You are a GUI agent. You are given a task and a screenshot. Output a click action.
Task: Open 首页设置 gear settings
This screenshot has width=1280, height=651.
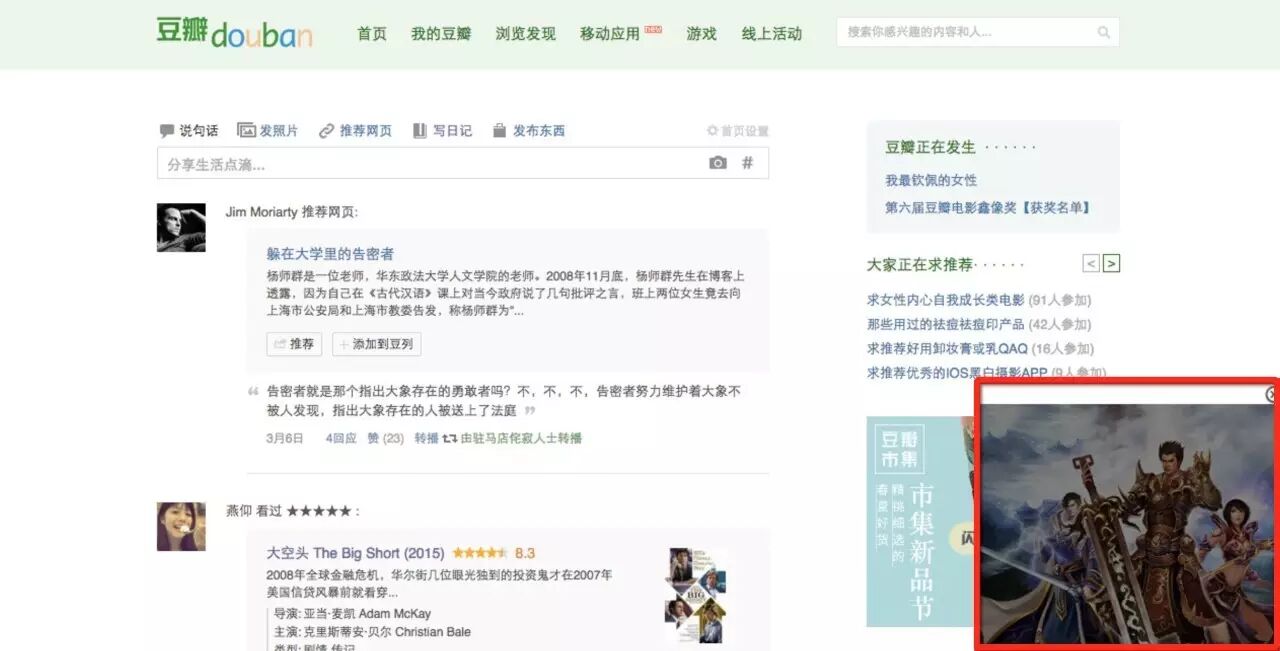coord(738,131)
